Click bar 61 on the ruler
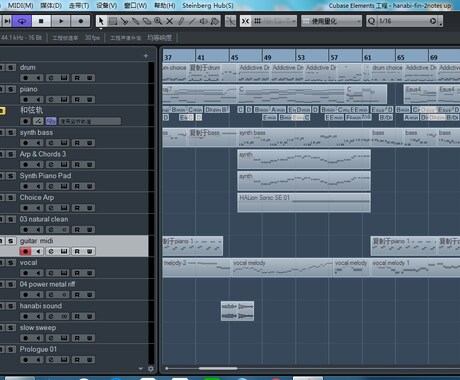 click(x=367, y=57)
